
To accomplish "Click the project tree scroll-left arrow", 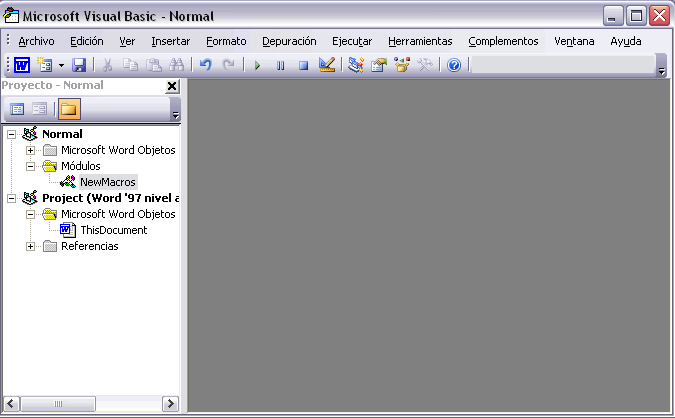I will click(x=11, y=404).
